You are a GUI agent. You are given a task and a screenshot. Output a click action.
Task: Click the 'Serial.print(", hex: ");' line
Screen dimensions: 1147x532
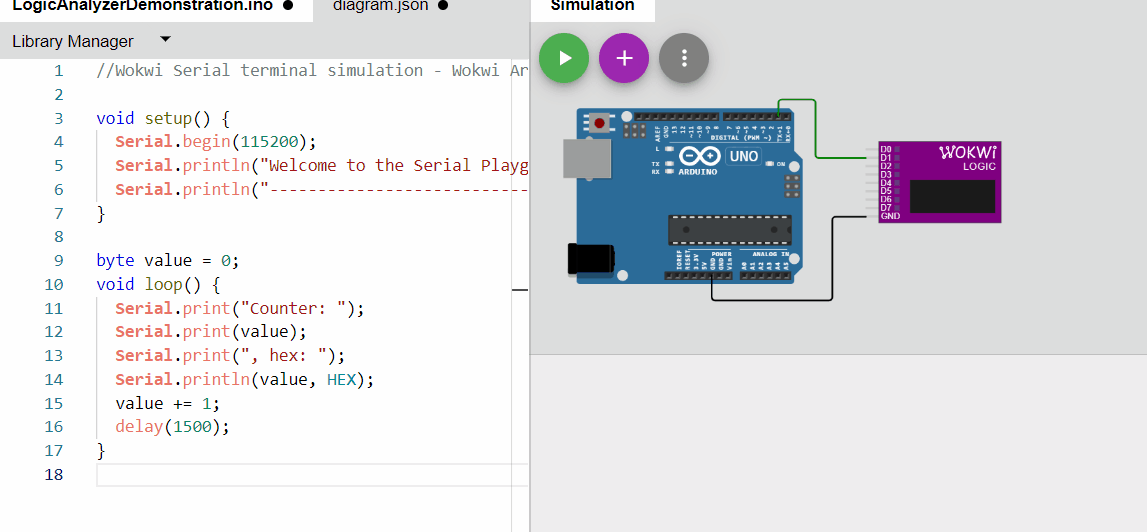(230, 356)
